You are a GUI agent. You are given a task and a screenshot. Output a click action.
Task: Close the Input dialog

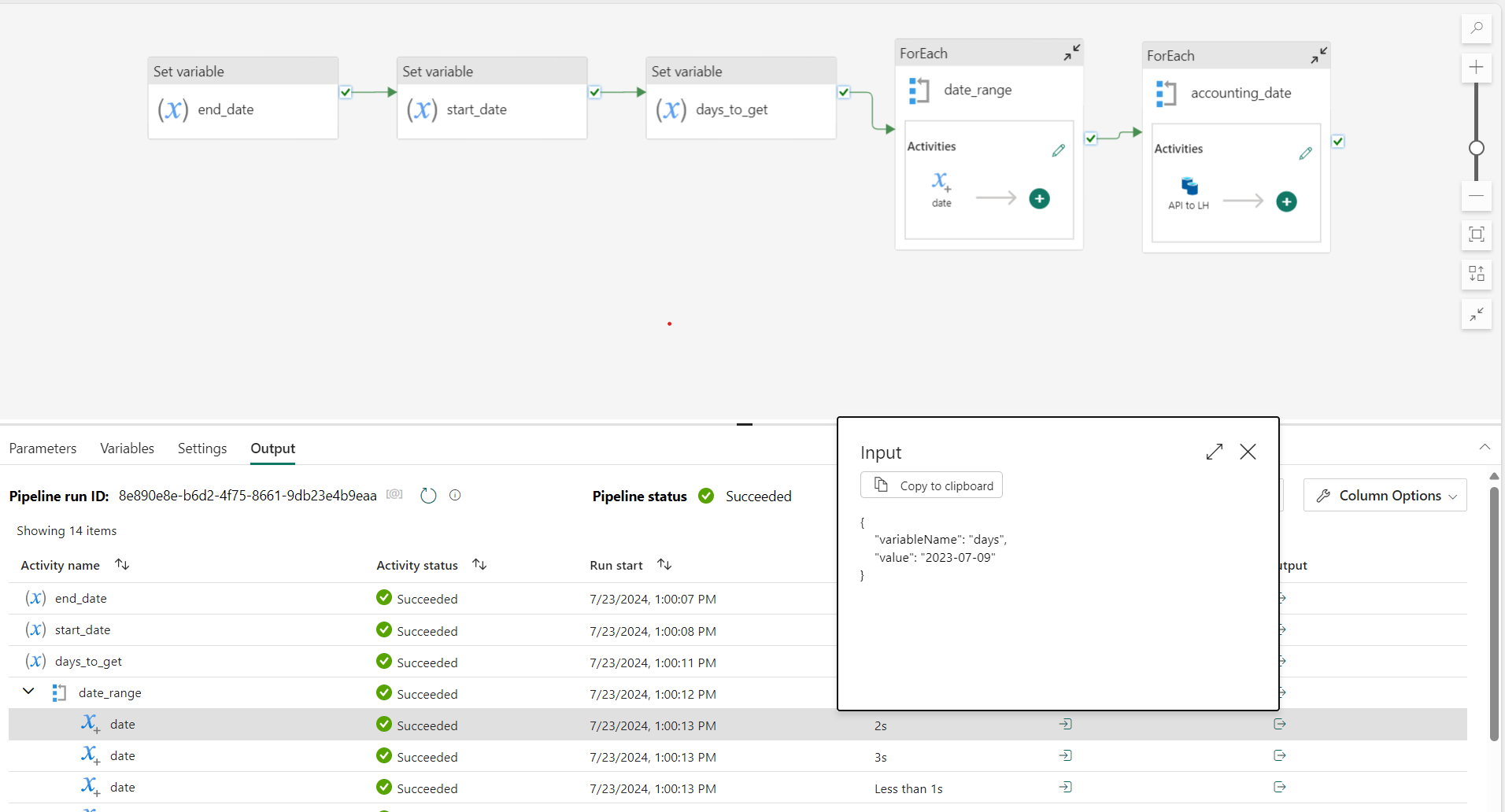1248,452
